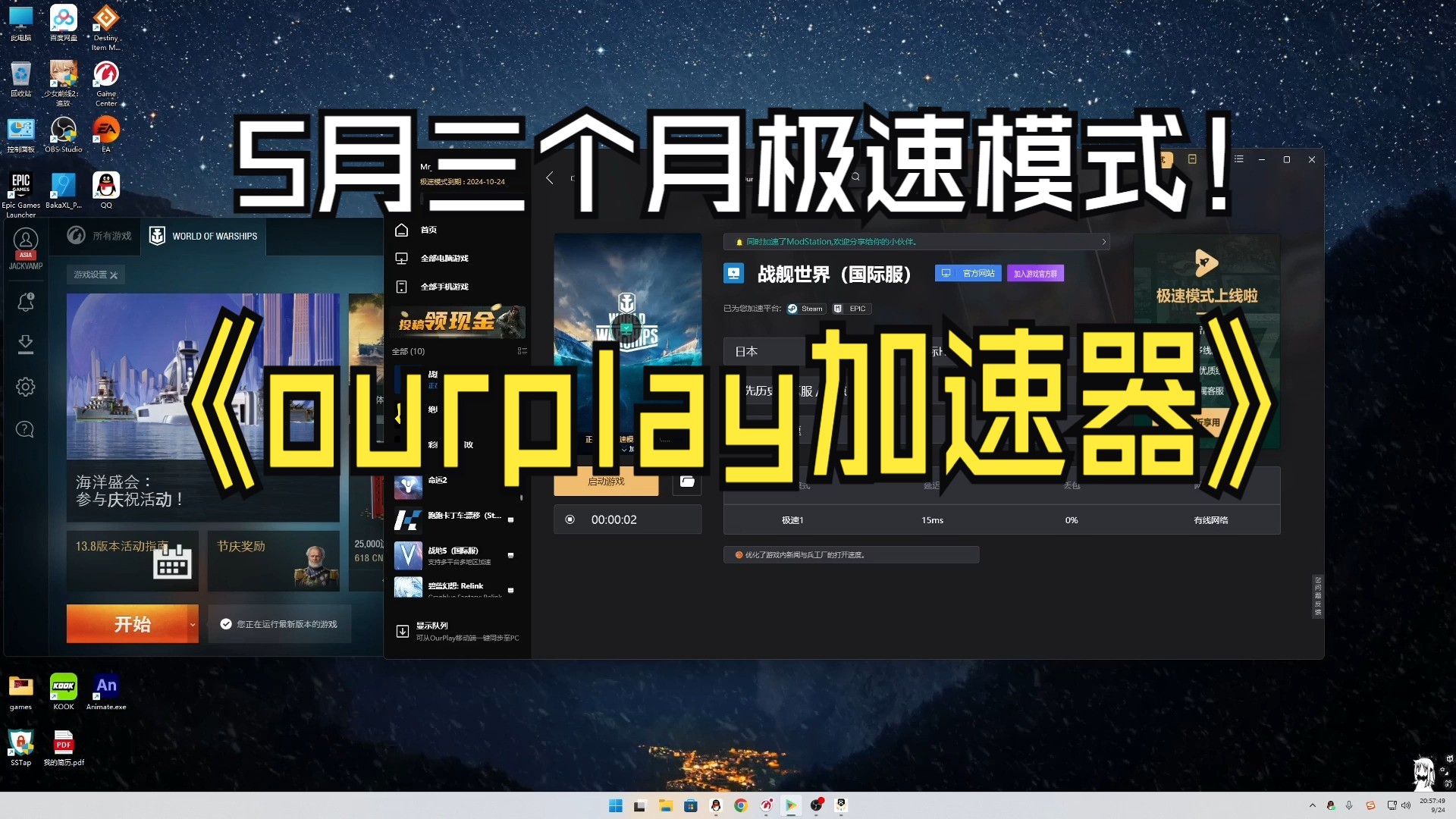Screen dimensions: 1456x819
Task: Select 跑跑卡丁车:漂移 in the game list
Action: click(457, 519)
